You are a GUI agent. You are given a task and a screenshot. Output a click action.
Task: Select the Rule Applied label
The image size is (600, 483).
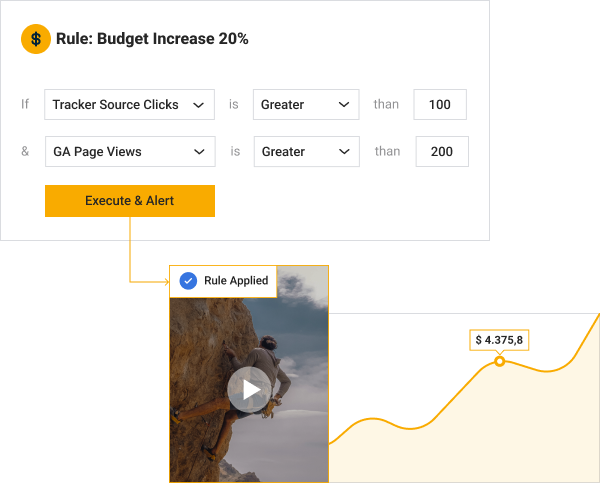coord(236,281)
